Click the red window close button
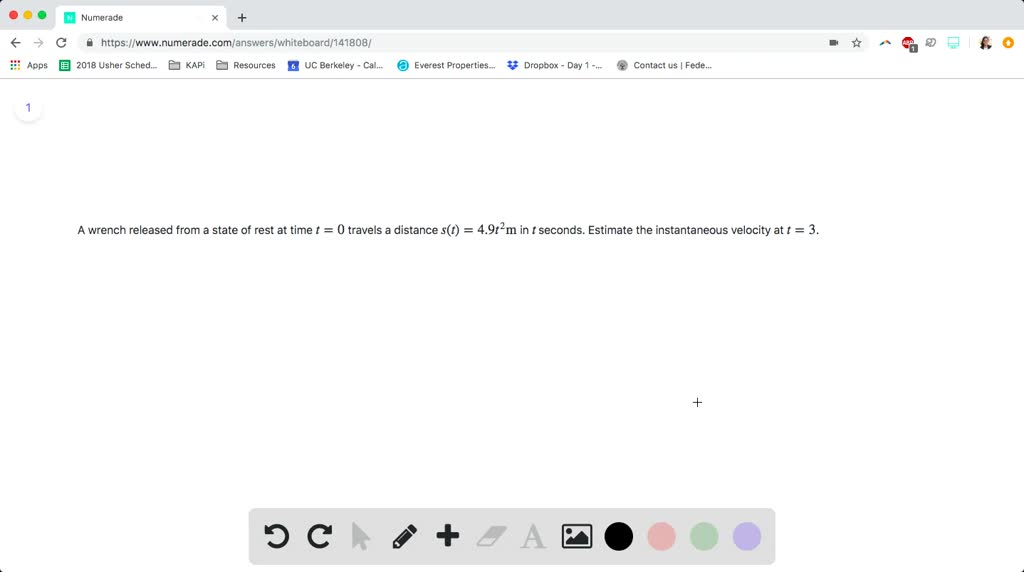Screen dimensions: 1024x572 pyautogui.click(x=13, y=15)
